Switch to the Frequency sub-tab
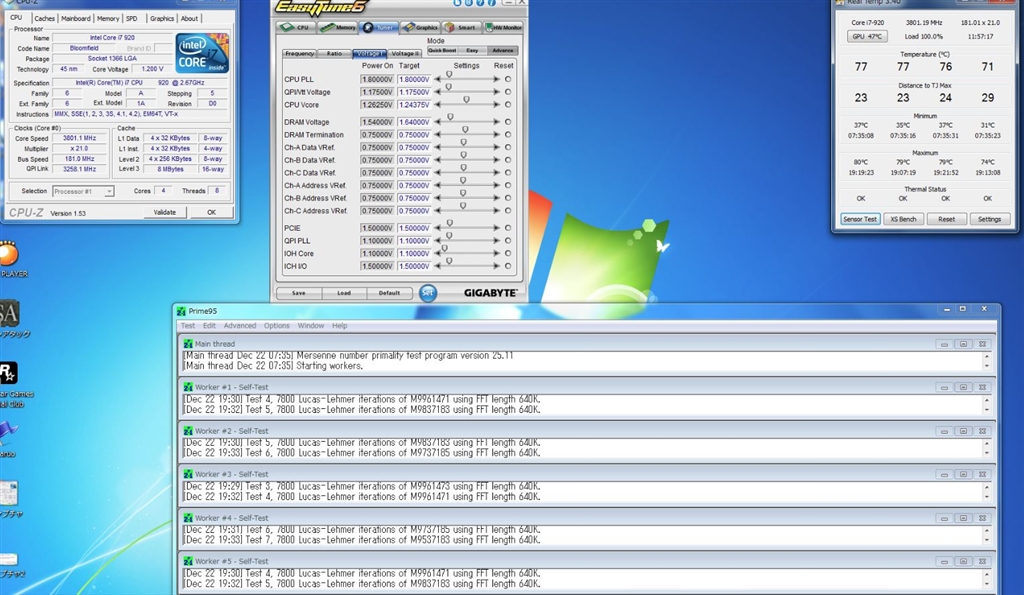This screenshot has width=1024, height=595. point(300,54)
